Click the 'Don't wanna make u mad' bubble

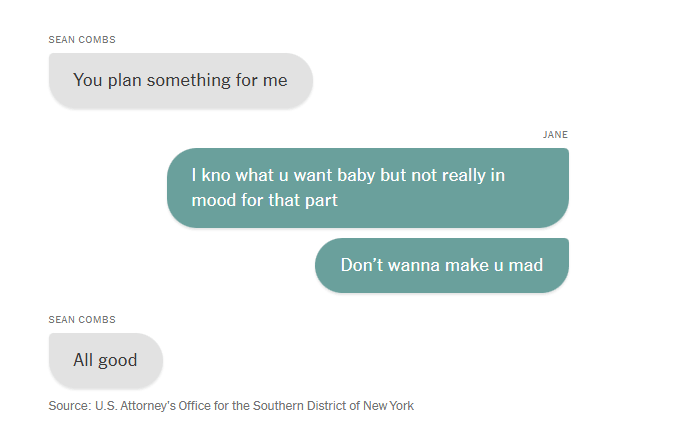(x=442, y=265)
